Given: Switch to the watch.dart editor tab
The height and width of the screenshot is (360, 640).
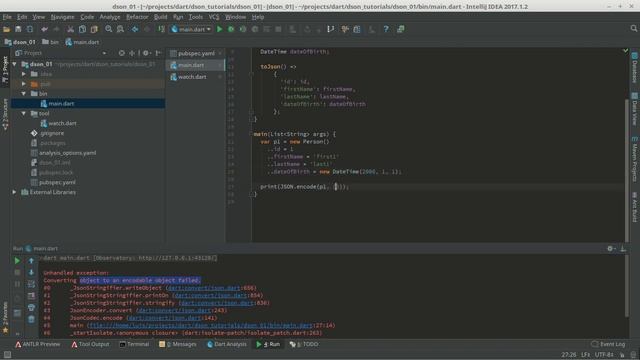Looking at the screenshot, I should point(196,77).
